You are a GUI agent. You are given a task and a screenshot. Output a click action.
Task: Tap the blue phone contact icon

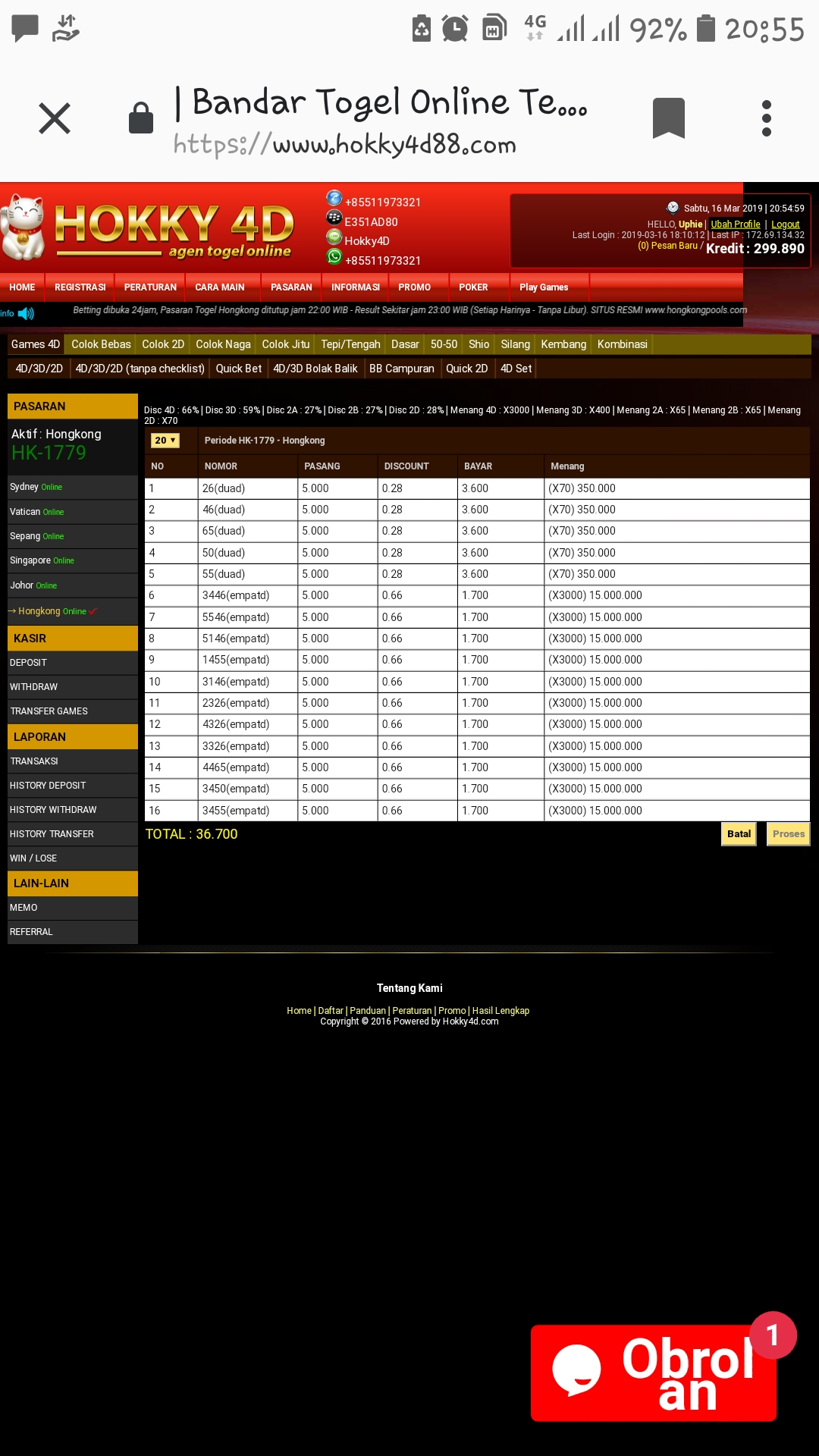[x=334, y=199]
